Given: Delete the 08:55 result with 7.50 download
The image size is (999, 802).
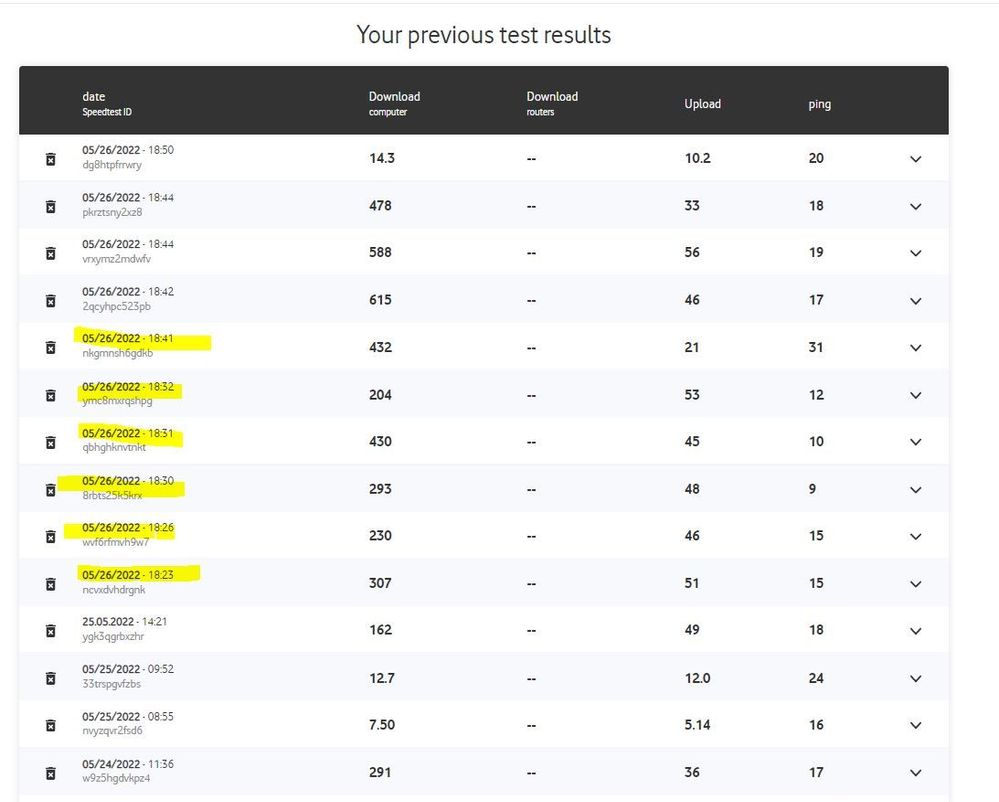Looking at the screenshot, I should pyautogui.click(x=50, y=725).
